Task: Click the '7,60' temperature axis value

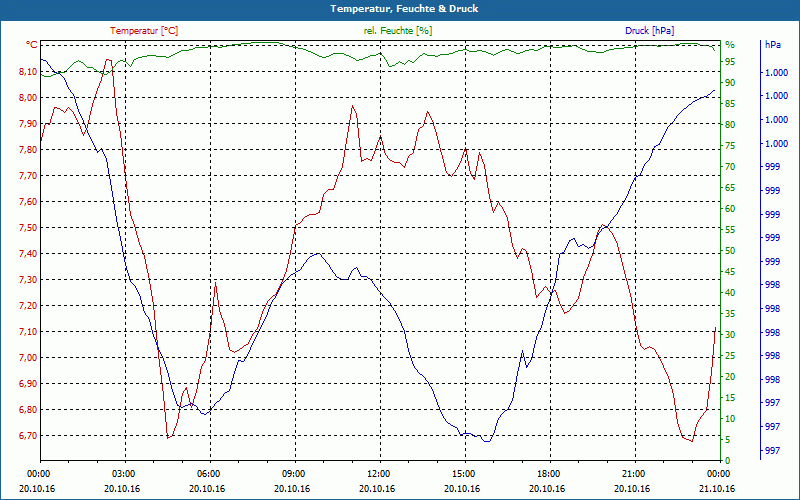Action: (x=28, y=202)
